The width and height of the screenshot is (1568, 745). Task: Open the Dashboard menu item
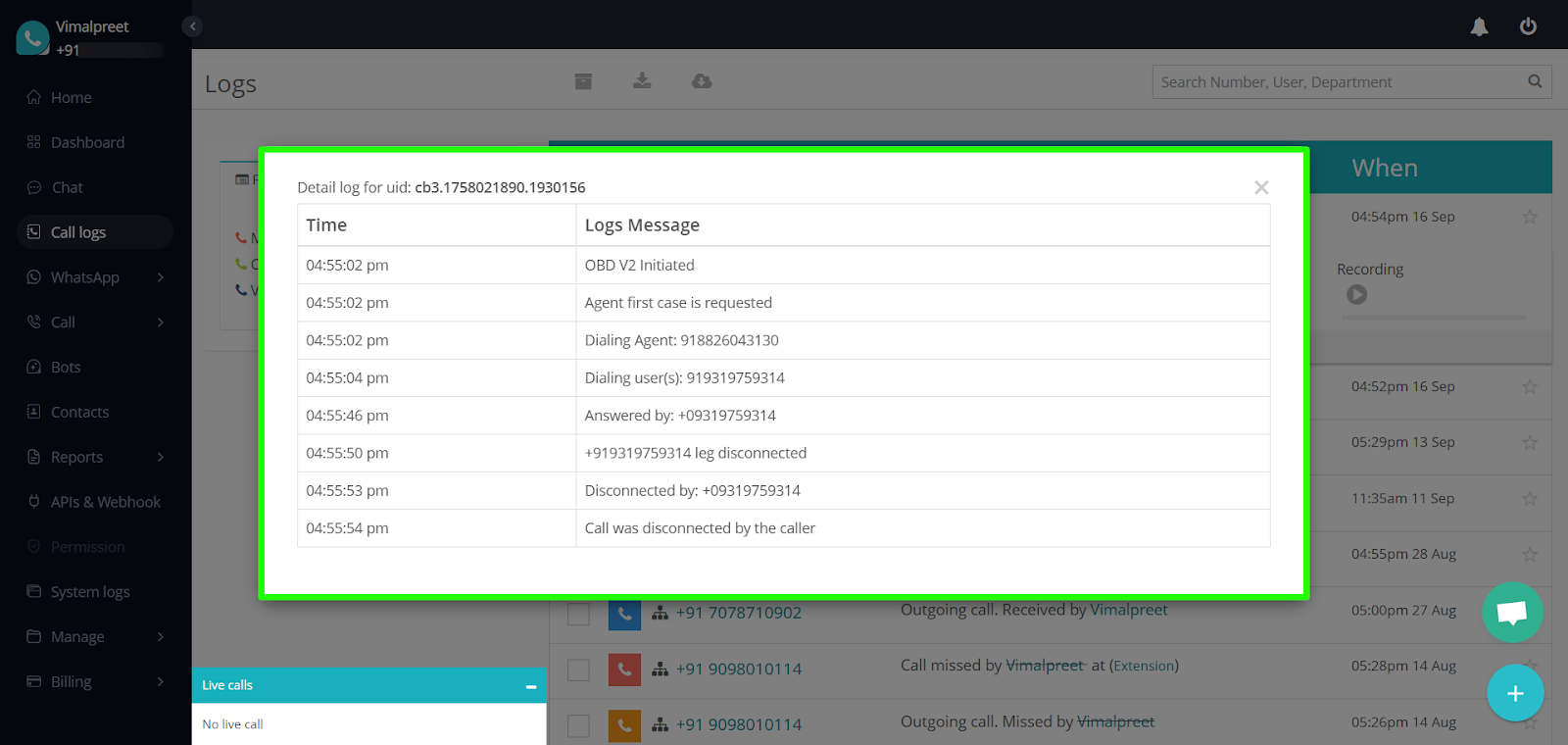click(87, 142)
